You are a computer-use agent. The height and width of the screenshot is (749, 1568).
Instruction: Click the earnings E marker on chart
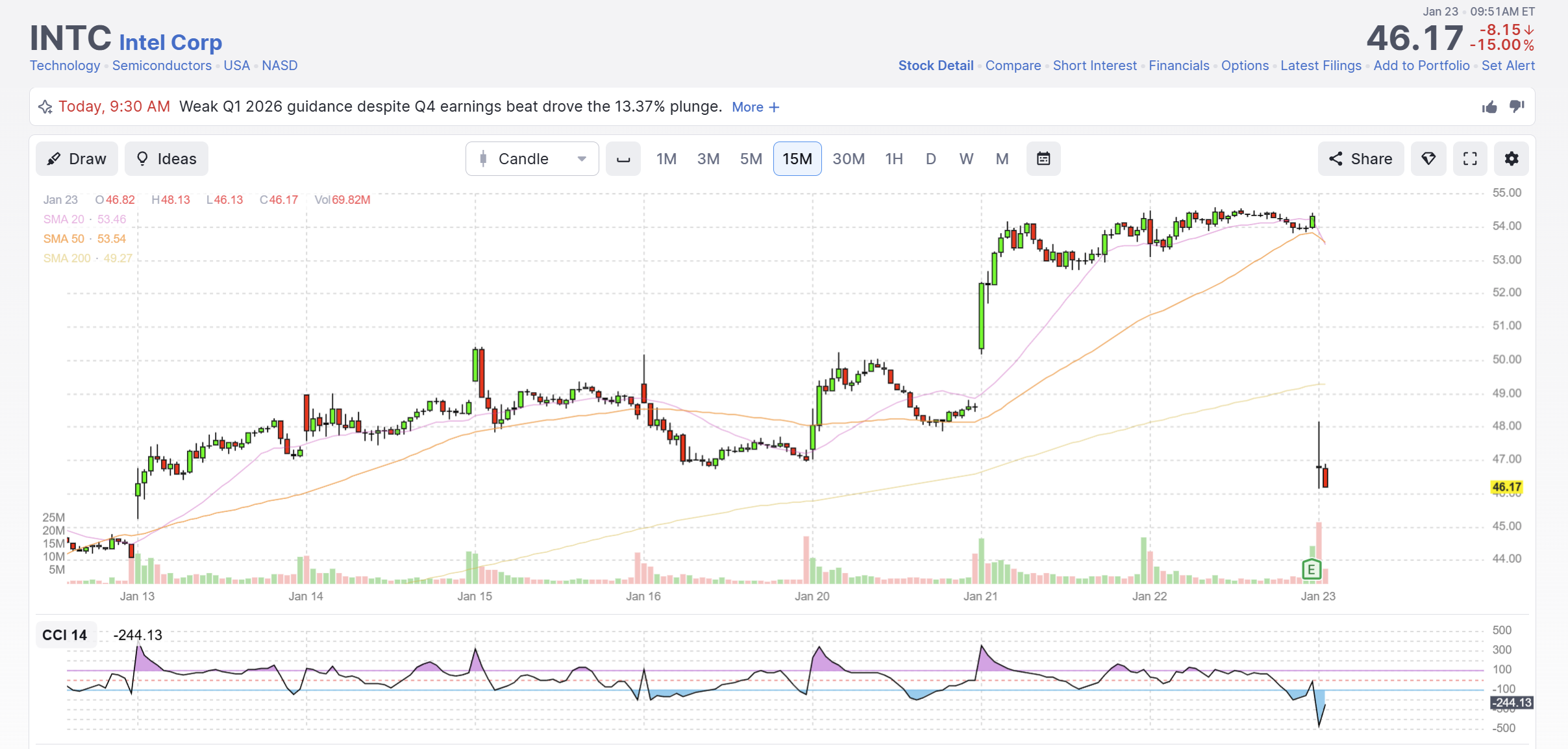click(x=1312, y=569)
